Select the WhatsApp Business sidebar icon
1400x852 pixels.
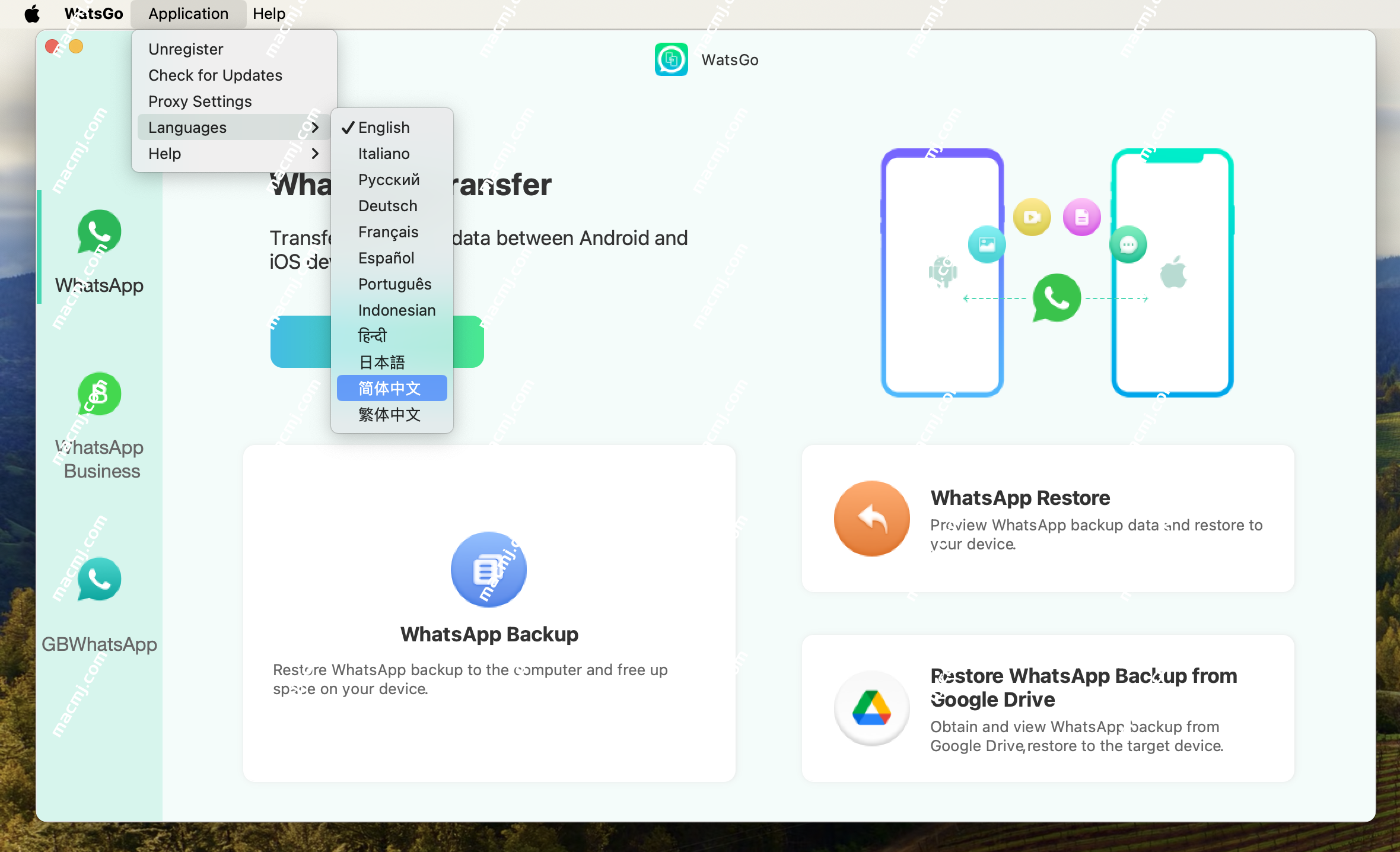point(99,394)
